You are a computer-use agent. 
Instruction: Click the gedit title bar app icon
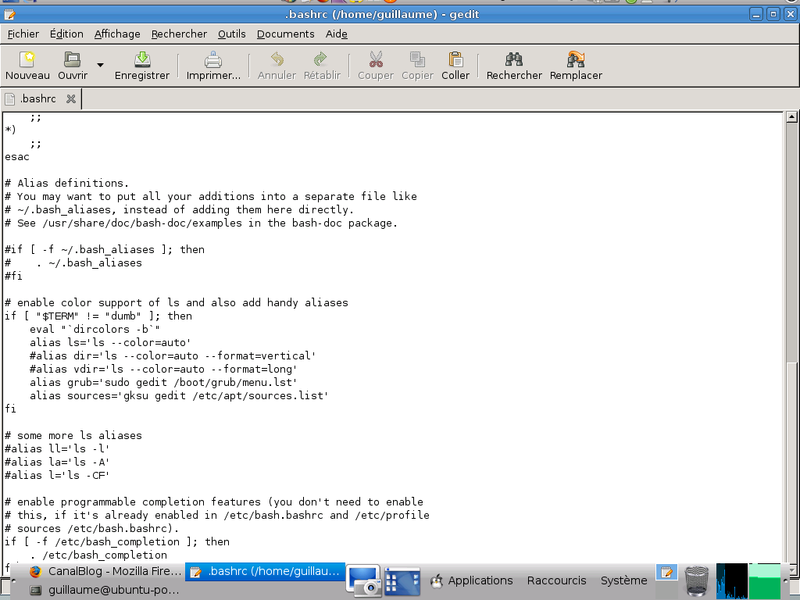pyautogui.click(x=9, y=14)
